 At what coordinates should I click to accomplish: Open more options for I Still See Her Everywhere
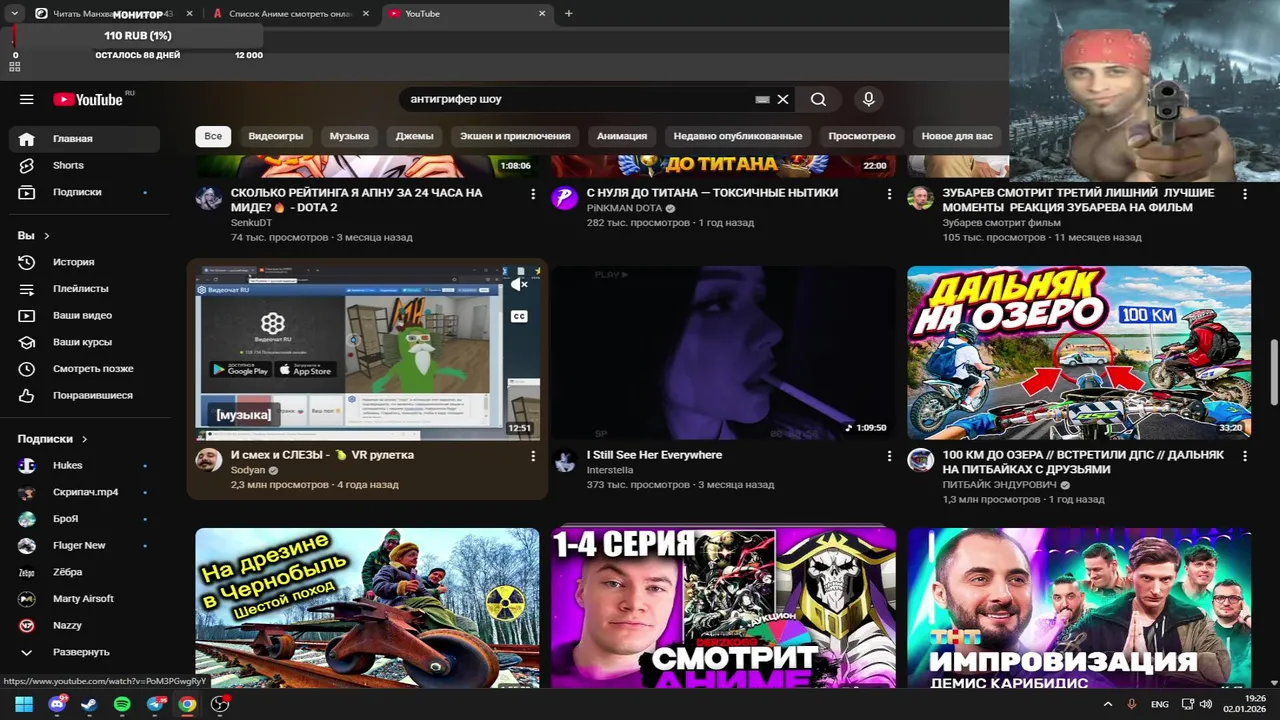889,455
